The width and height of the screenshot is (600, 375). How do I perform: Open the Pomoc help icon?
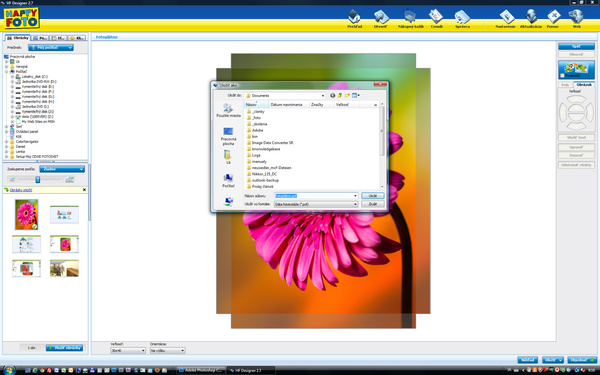tap(553, 19)
